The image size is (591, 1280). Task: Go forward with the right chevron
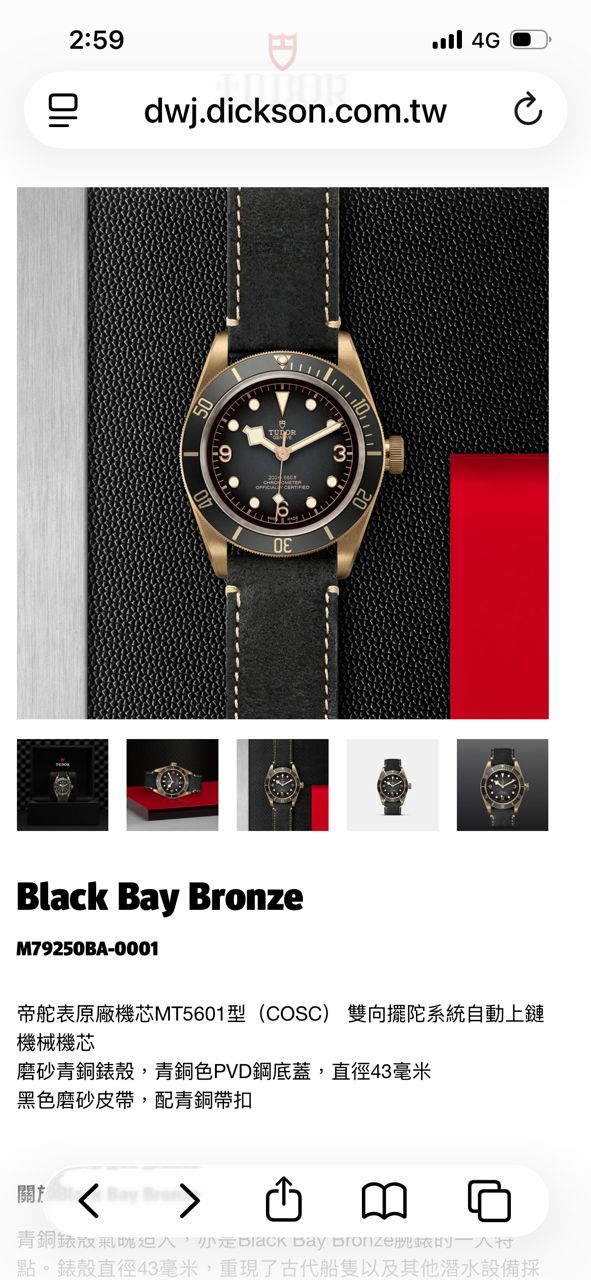click(189, 1200)
